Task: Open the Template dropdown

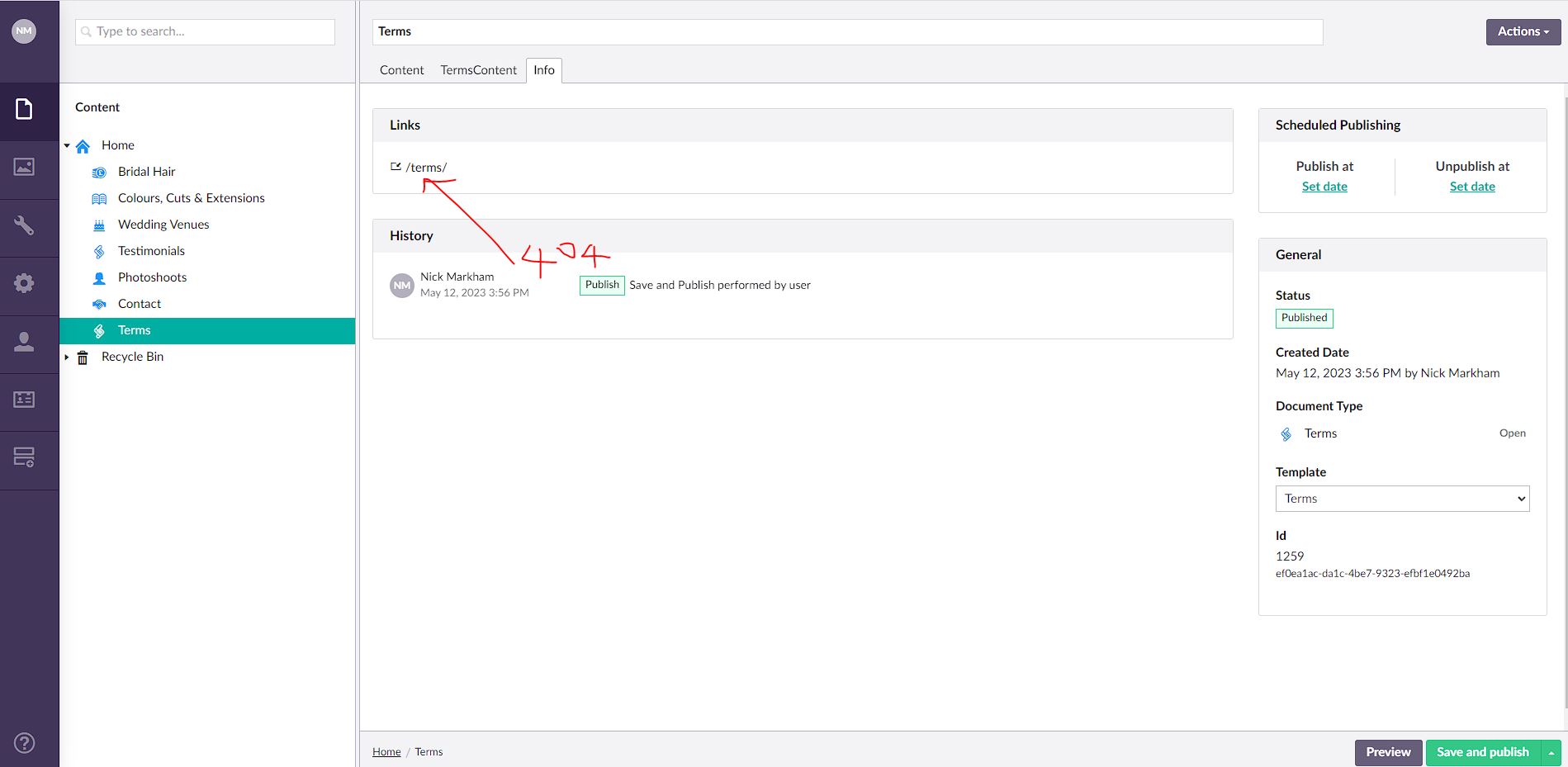Action: click(x=1401, y=499)
